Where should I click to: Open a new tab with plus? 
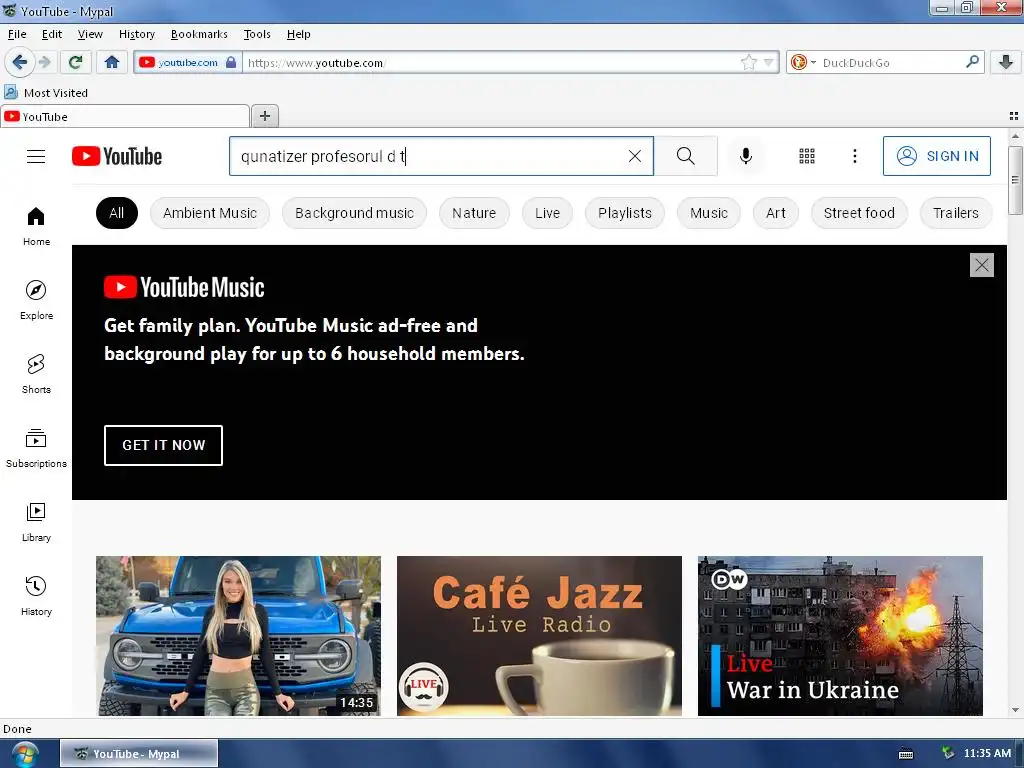click(264, 116)
